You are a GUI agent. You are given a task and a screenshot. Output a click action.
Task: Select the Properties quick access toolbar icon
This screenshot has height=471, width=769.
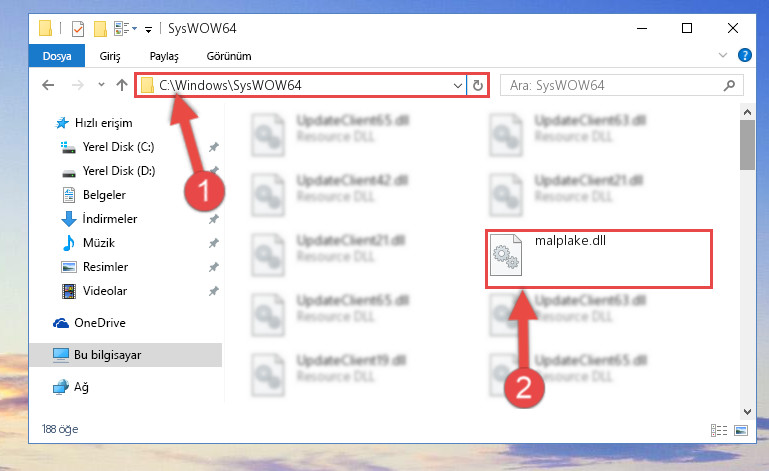pos(77,28)
